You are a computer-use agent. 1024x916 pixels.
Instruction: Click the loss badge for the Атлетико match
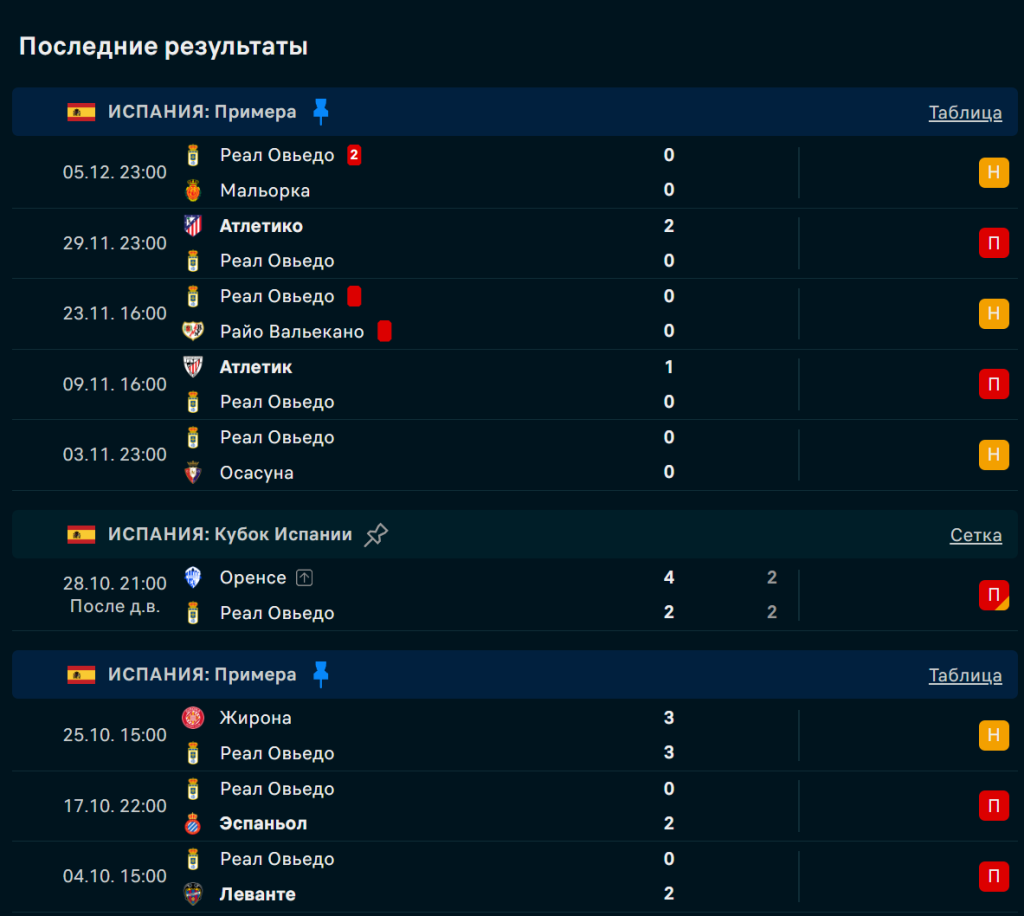(993, 243)
